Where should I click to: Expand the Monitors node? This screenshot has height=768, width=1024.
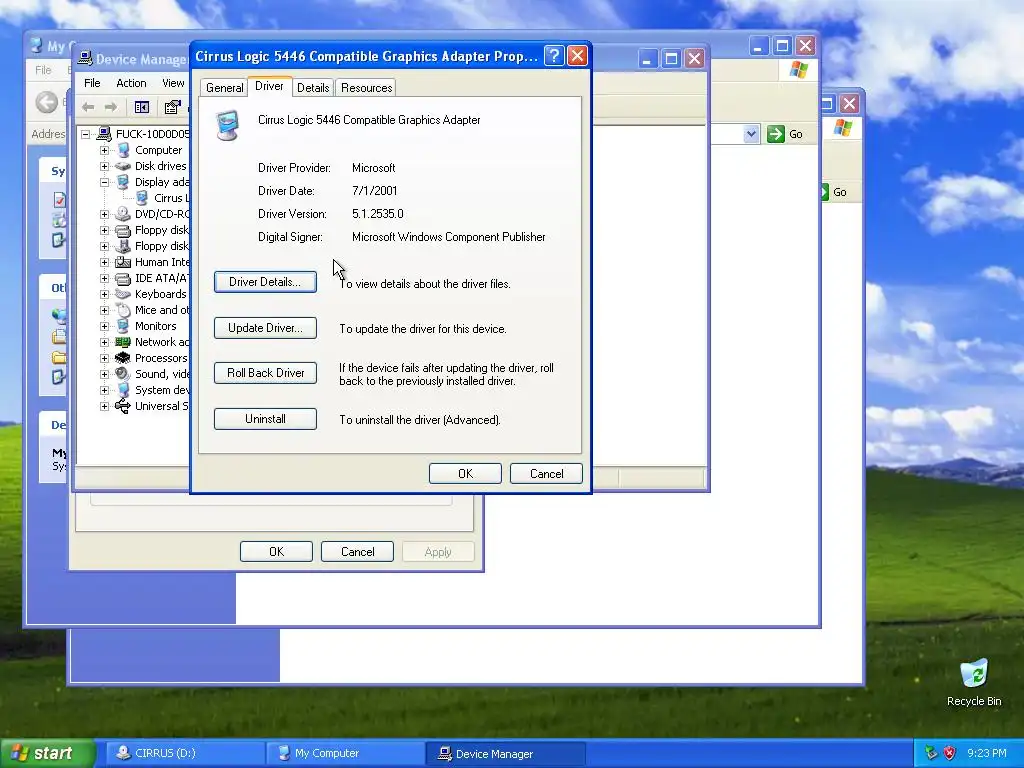[x=104, y=327]
